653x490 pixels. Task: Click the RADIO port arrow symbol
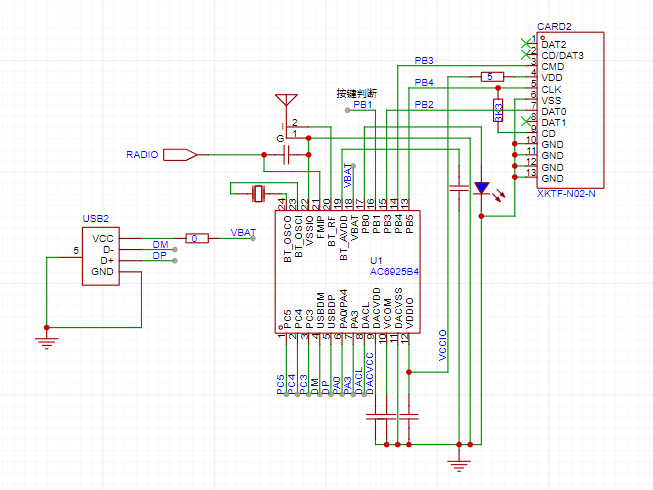tap(180, 154)
